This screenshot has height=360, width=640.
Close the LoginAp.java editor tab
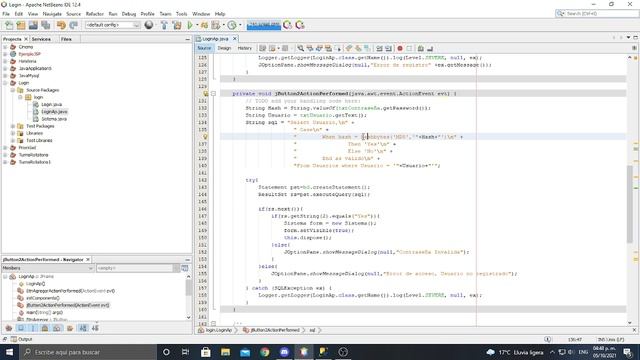click(235, 39)
